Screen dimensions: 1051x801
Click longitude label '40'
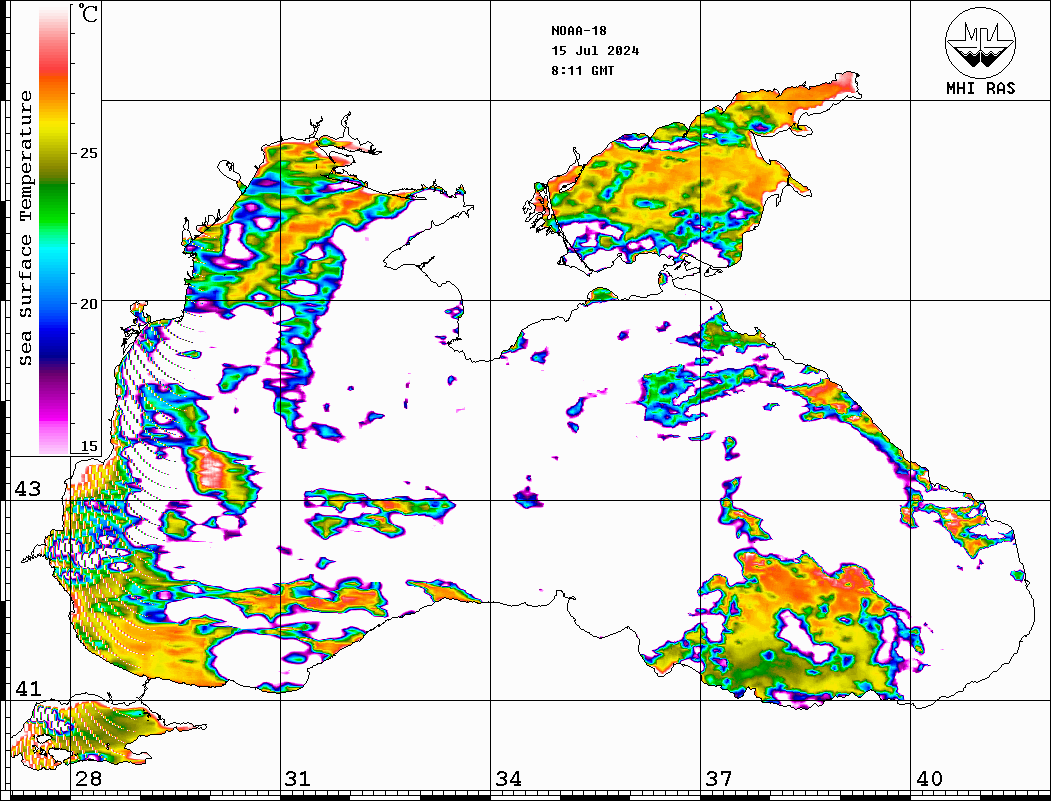929,779
